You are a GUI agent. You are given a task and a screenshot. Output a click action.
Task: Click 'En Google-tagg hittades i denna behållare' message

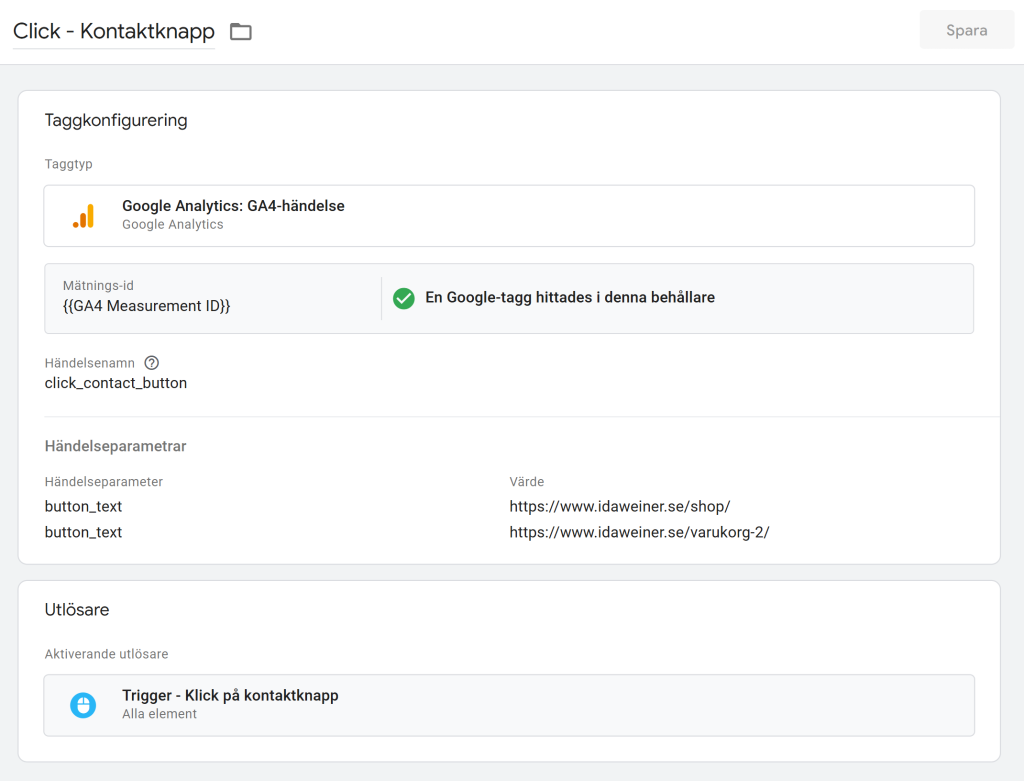570,297
